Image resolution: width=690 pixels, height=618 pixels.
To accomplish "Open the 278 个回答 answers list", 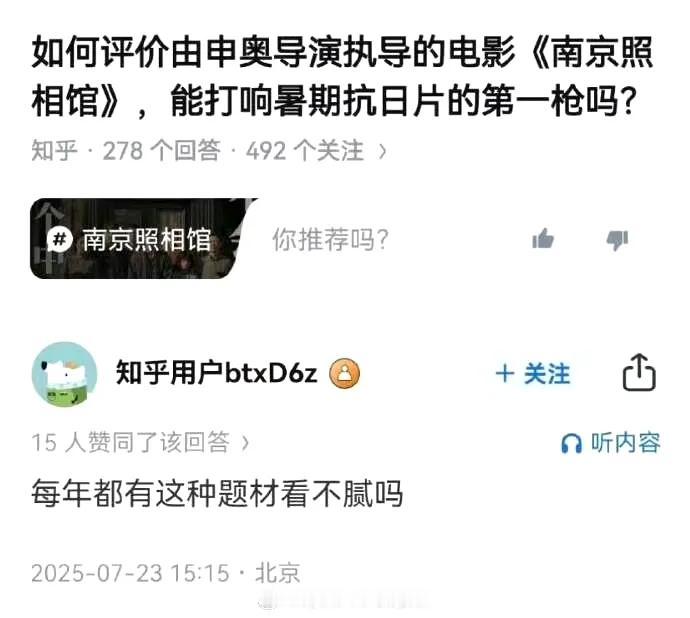I will [x=161, y=151].
